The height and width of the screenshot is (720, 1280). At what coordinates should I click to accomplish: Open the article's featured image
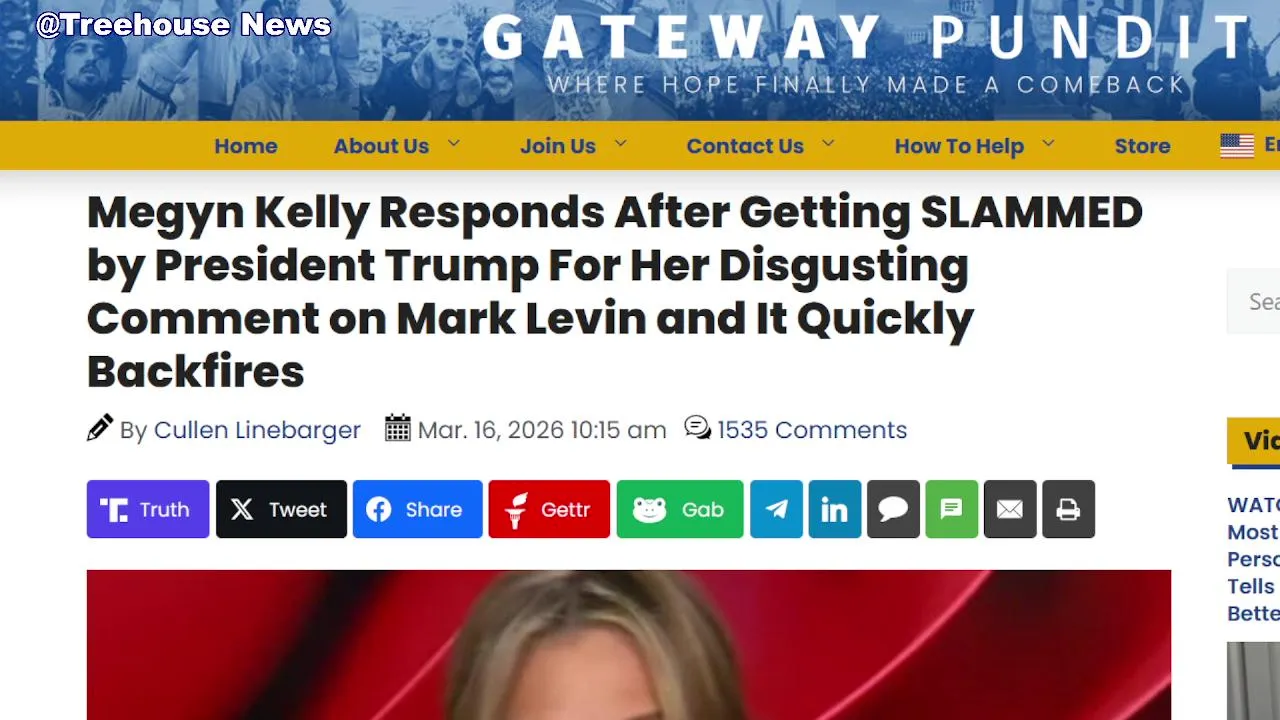[629, 645]
